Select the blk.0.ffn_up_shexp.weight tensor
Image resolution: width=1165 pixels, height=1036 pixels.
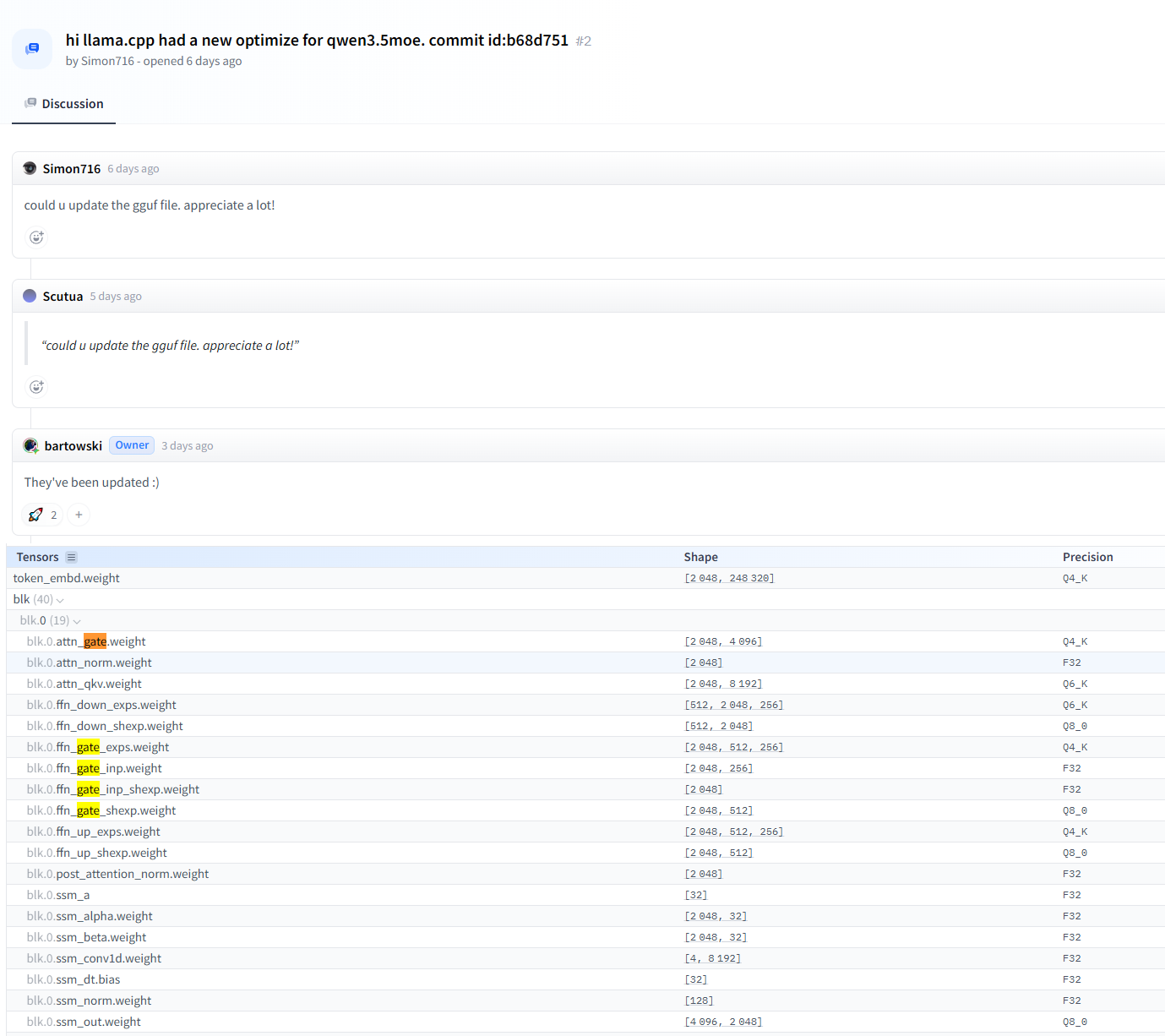point(585,853)
